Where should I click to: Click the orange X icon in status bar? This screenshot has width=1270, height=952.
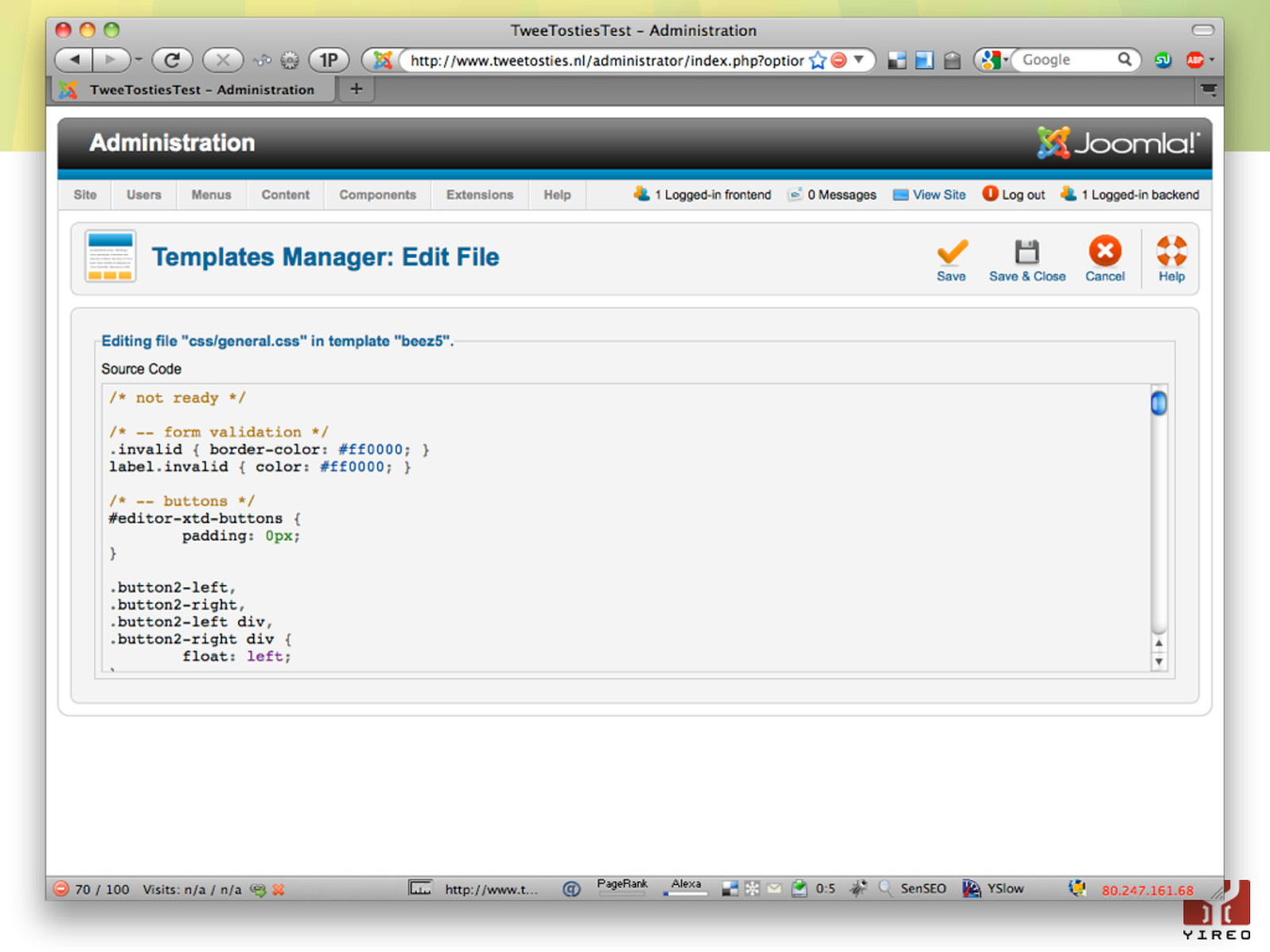[279, 889]
